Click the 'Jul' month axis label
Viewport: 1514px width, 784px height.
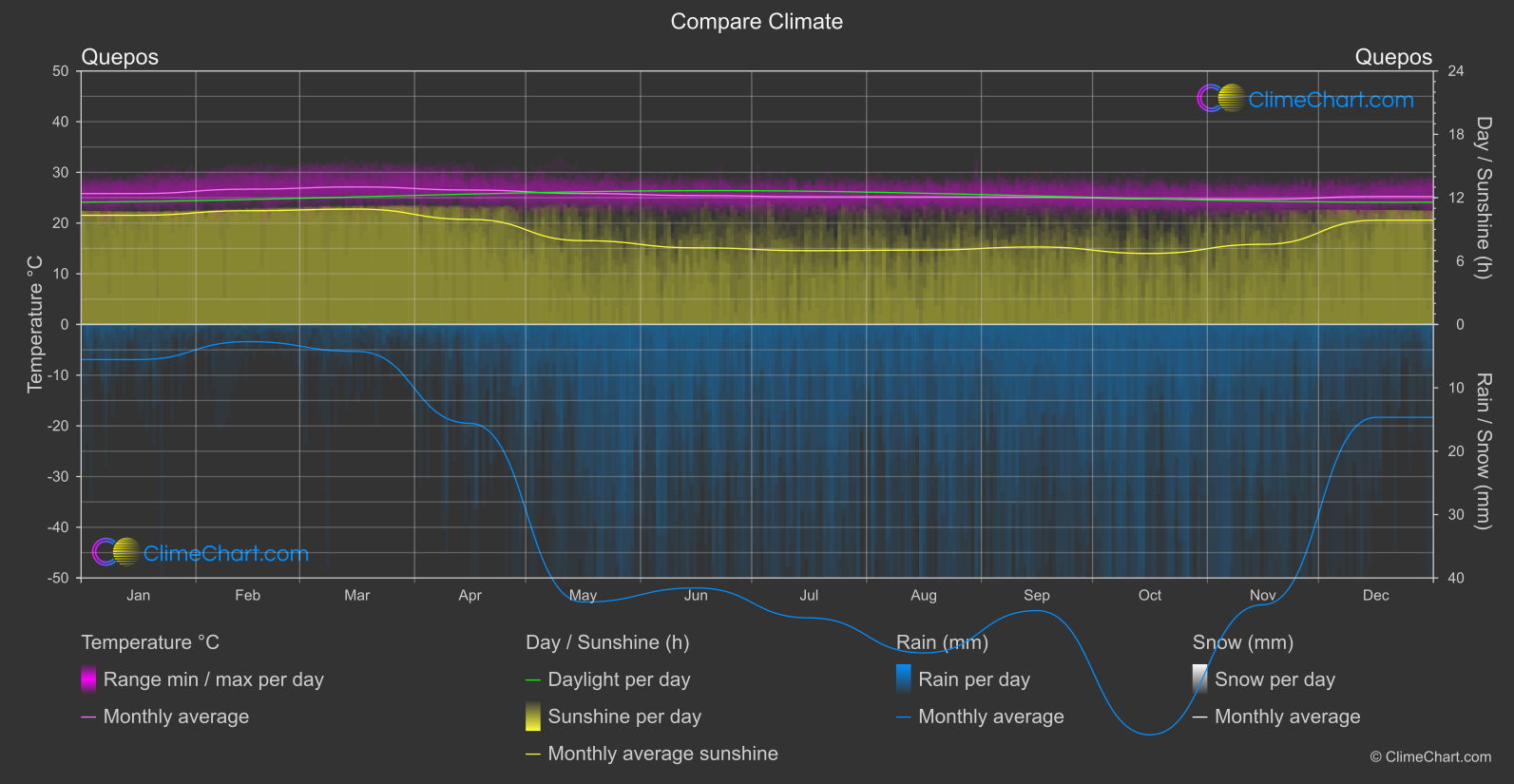coord(809,595)
